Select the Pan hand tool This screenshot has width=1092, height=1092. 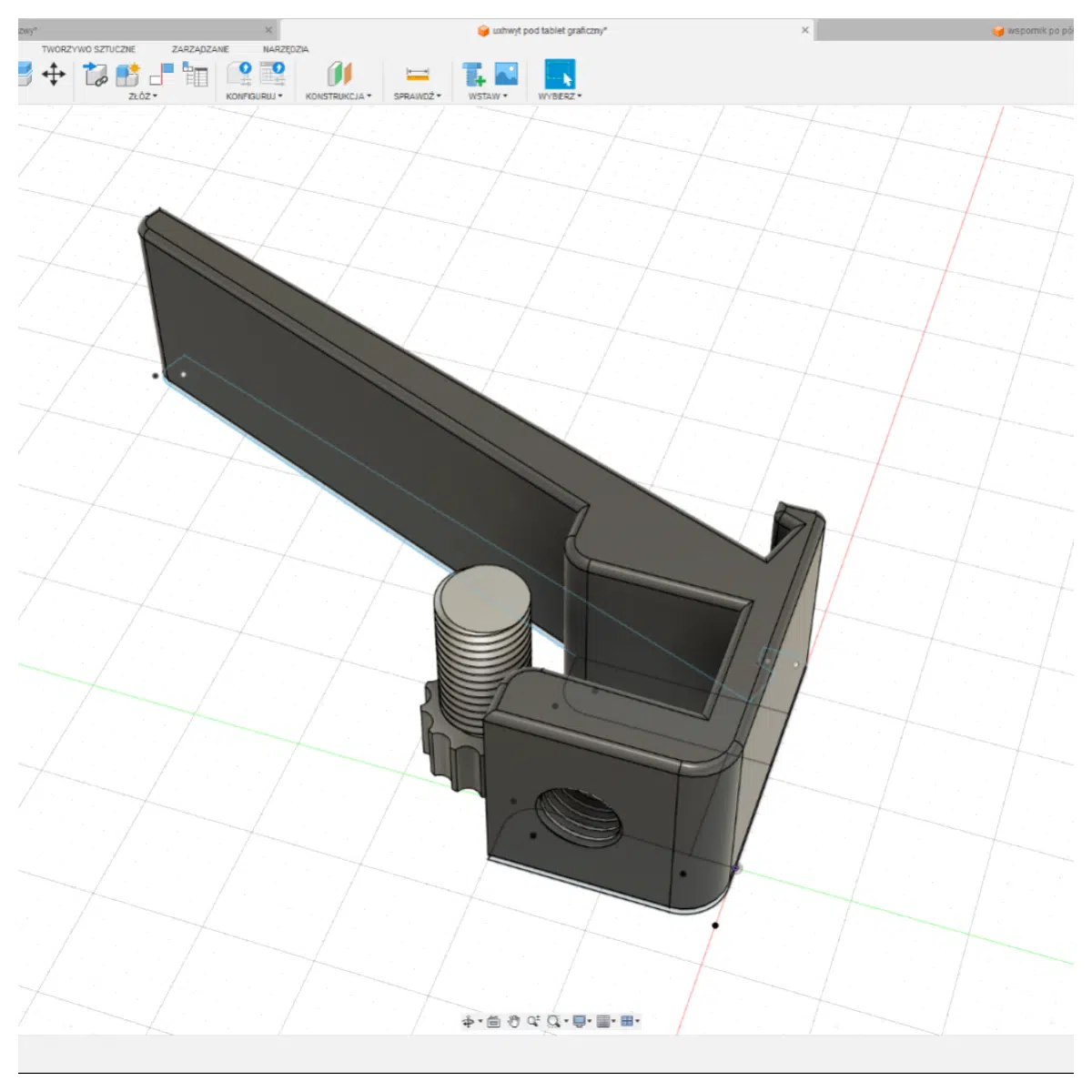click(513, 1021)
